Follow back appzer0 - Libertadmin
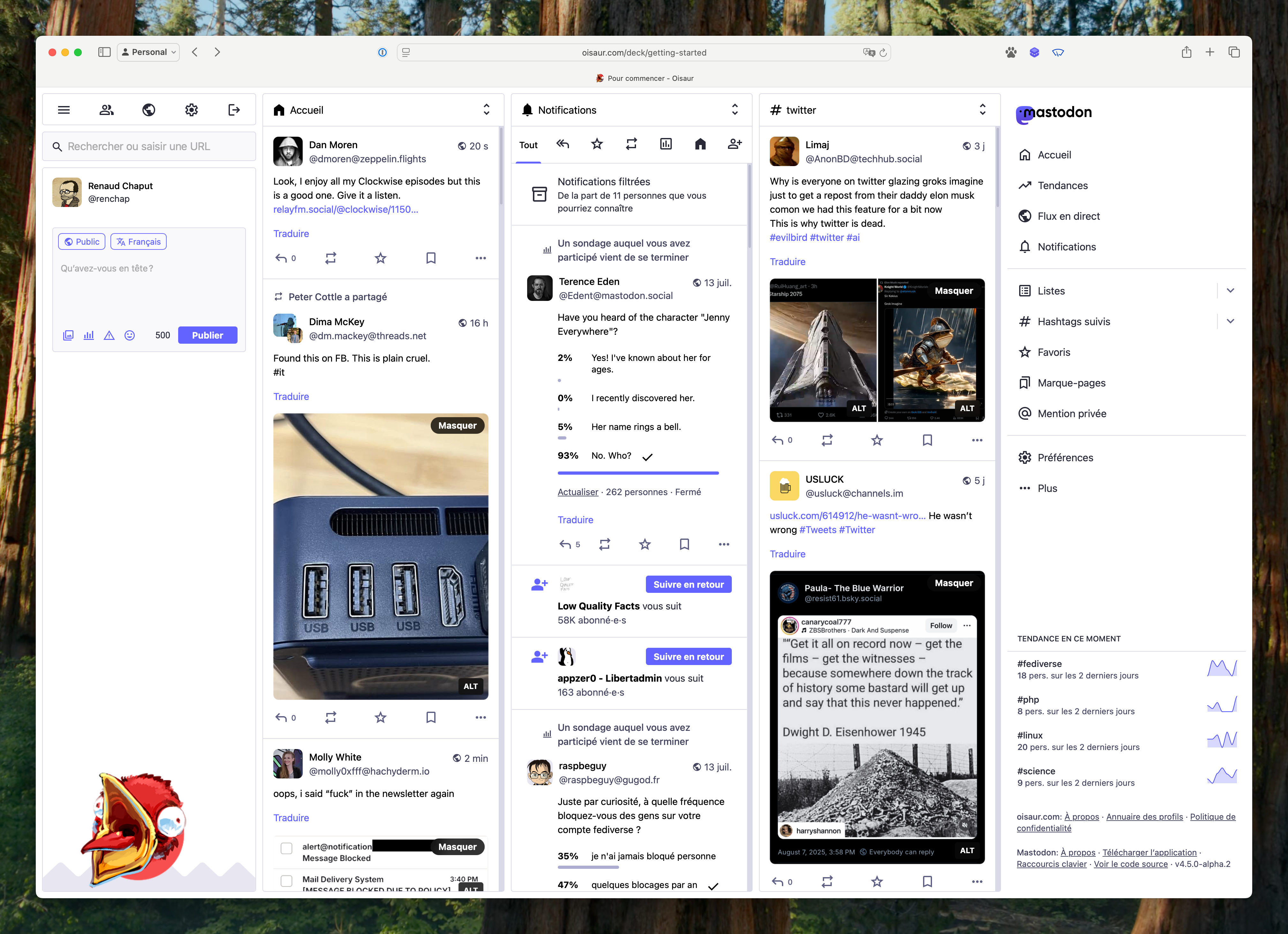This screenshot has width=1288, height=934. (688, 656)
